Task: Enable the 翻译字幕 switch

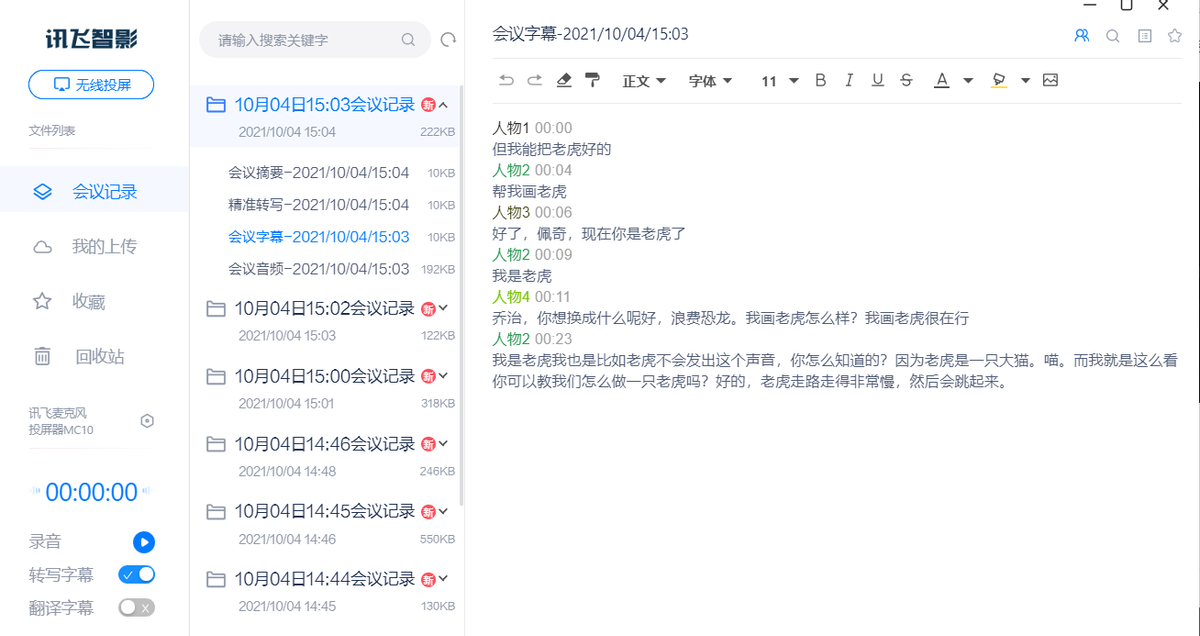Action: point(136,607)
